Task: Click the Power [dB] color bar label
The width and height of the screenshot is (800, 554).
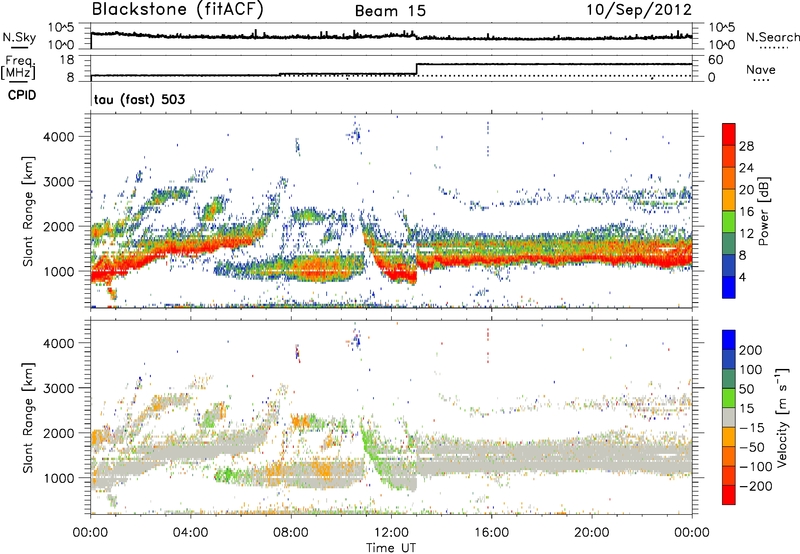Action: click(x=763, y=212)
